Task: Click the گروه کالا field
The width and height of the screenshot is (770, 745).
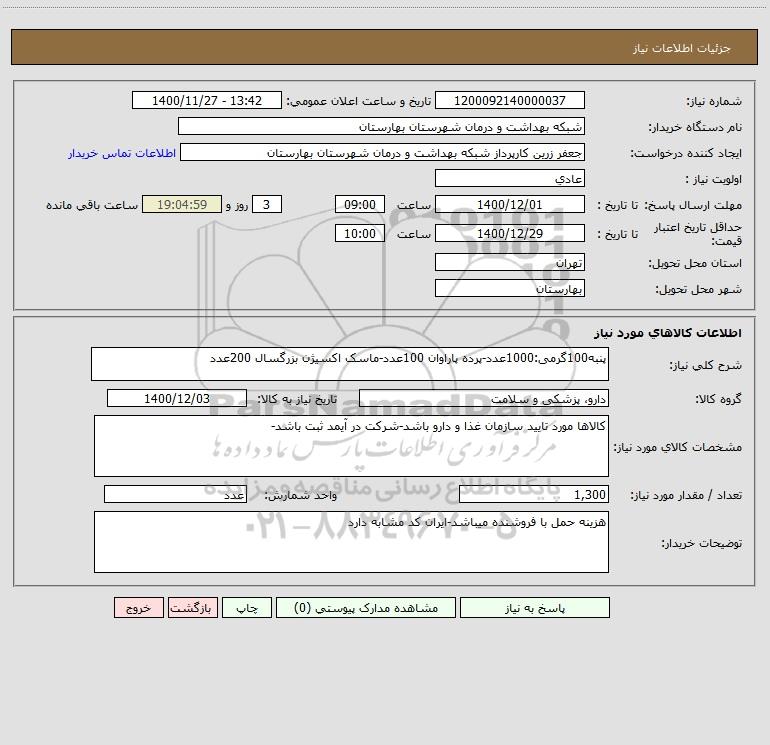Action: coord(484,399)
